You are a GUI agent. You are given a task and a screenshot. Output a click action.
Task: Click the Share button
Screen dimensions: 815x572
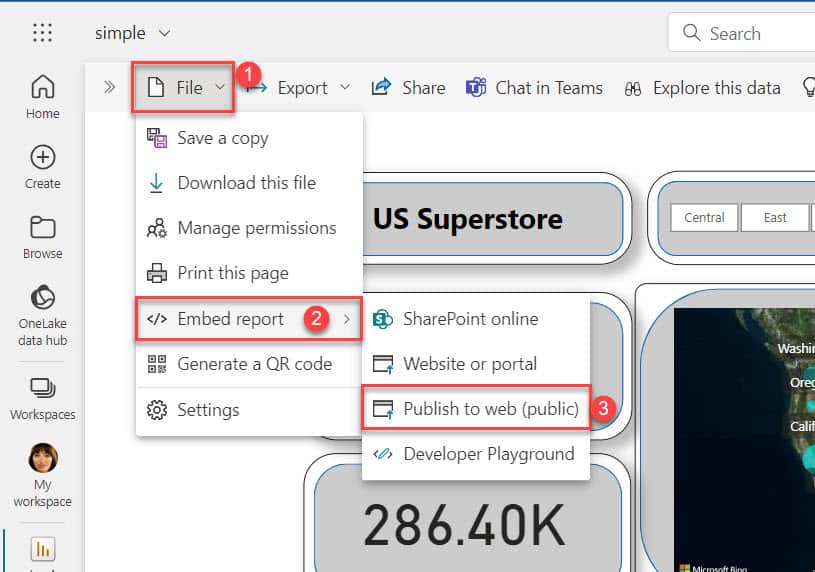pyautogui.click(x=408, y=88)
